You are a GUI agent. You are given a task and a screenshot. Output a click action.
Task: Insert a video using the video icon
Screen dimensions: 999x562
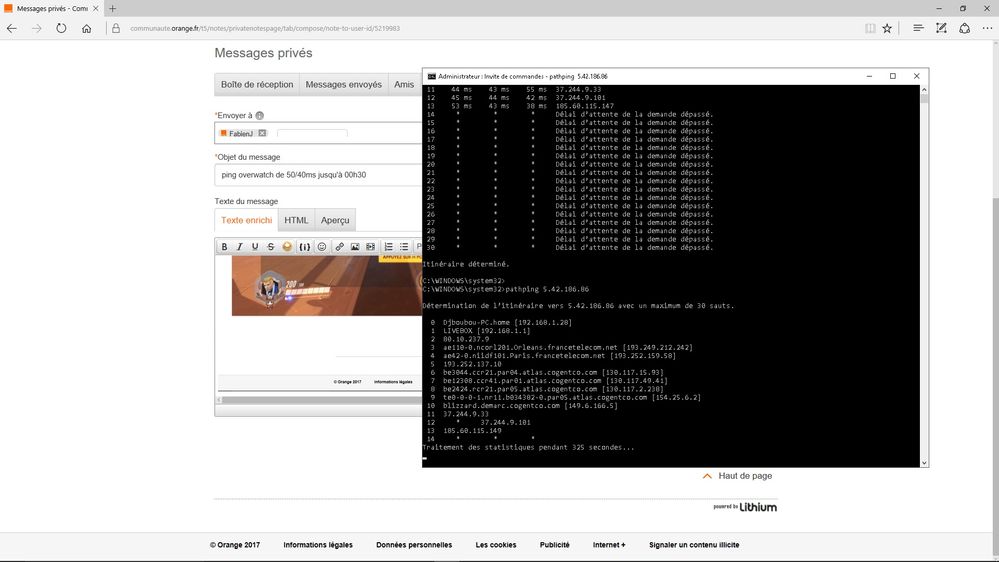[370, 247]
